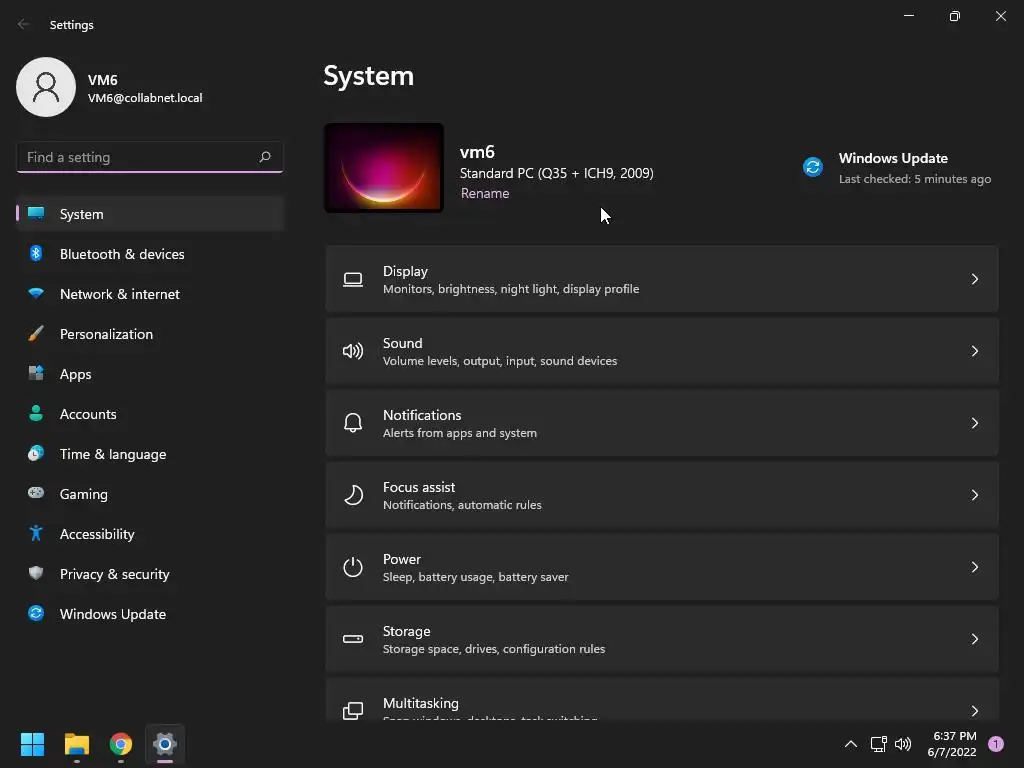Click the Personalization paintbrush icon
This screenshot has width=1024, height=768.
click(x=36, y=334)
